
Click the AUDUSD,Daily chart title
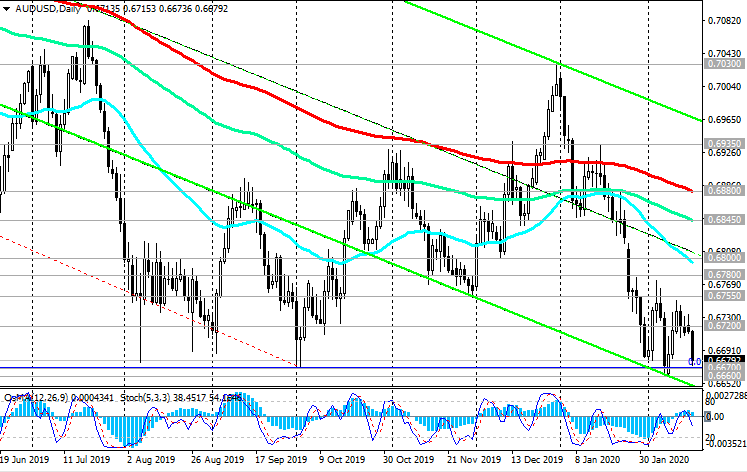48,9
